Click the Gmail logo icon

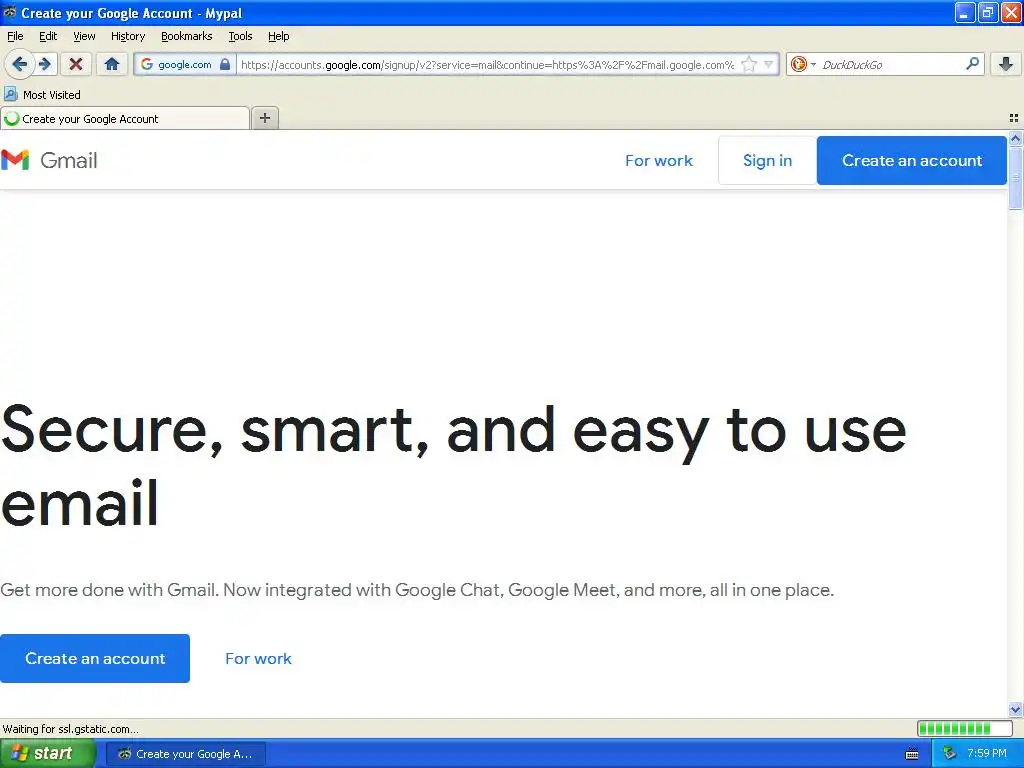(15, 160)
